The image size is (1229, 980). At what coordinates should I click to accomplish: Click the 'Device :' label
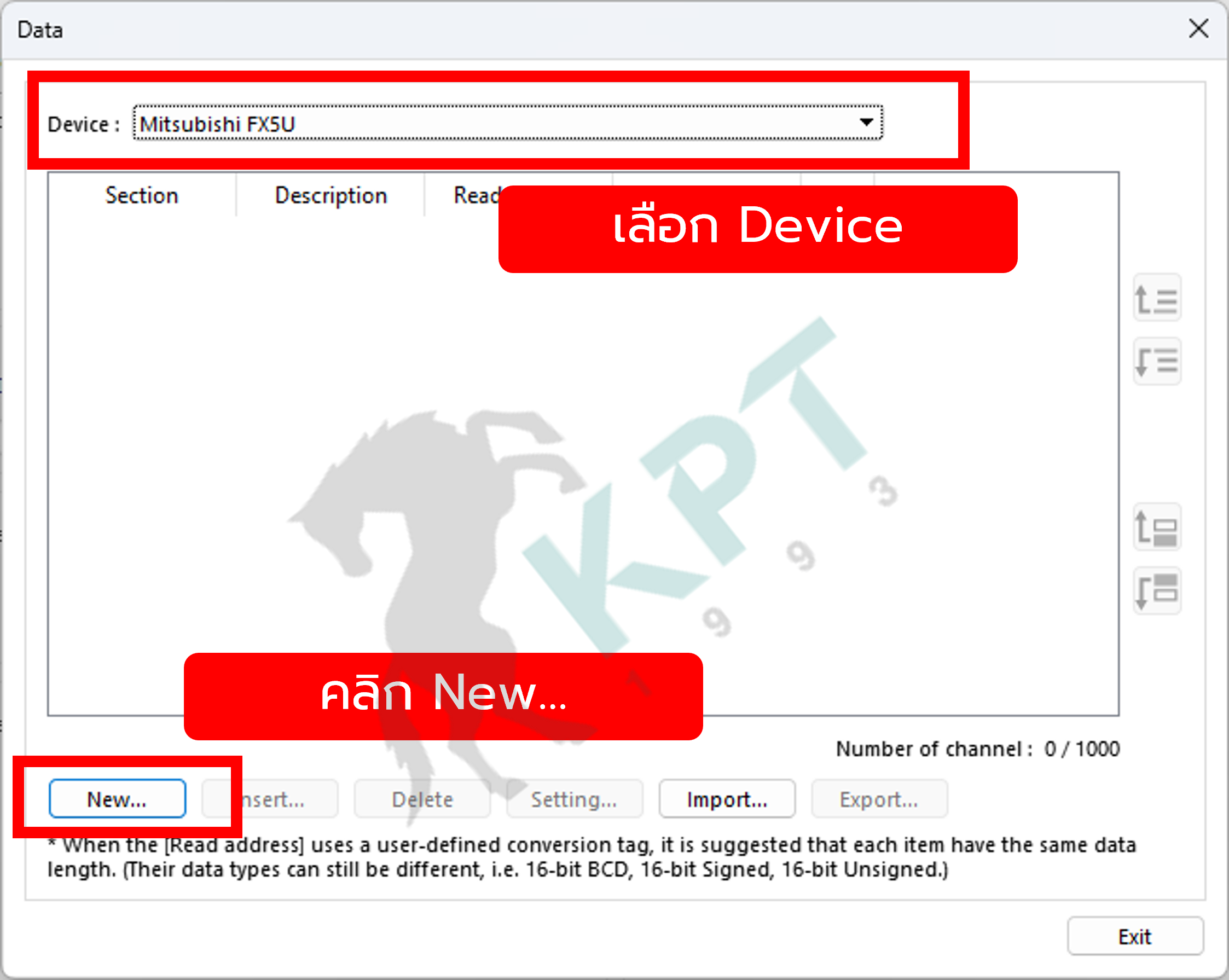tap(84, 124)
